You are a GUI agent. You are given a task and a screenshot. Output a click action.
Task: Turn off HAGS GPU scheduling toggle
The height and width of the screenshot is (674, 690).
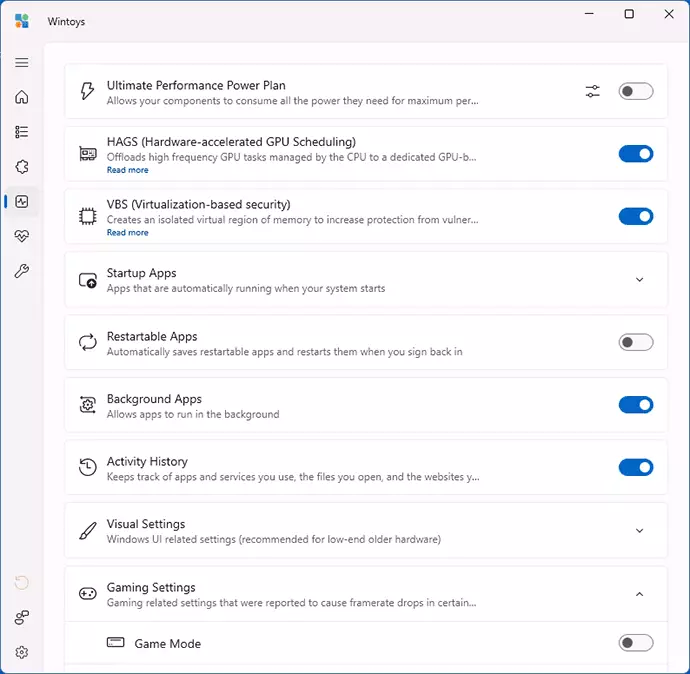[635, 154]
